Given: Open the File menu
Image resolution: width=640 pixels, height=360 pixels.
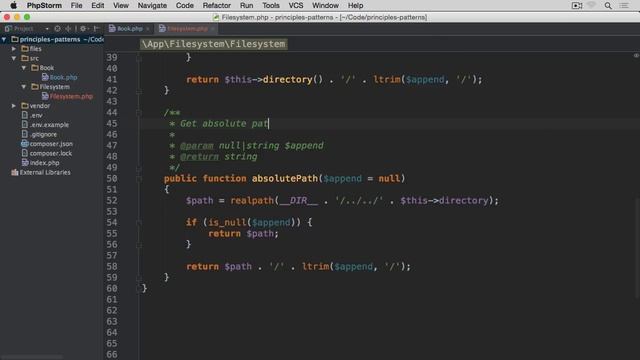Looking at the screenshot, I should 76,5.
